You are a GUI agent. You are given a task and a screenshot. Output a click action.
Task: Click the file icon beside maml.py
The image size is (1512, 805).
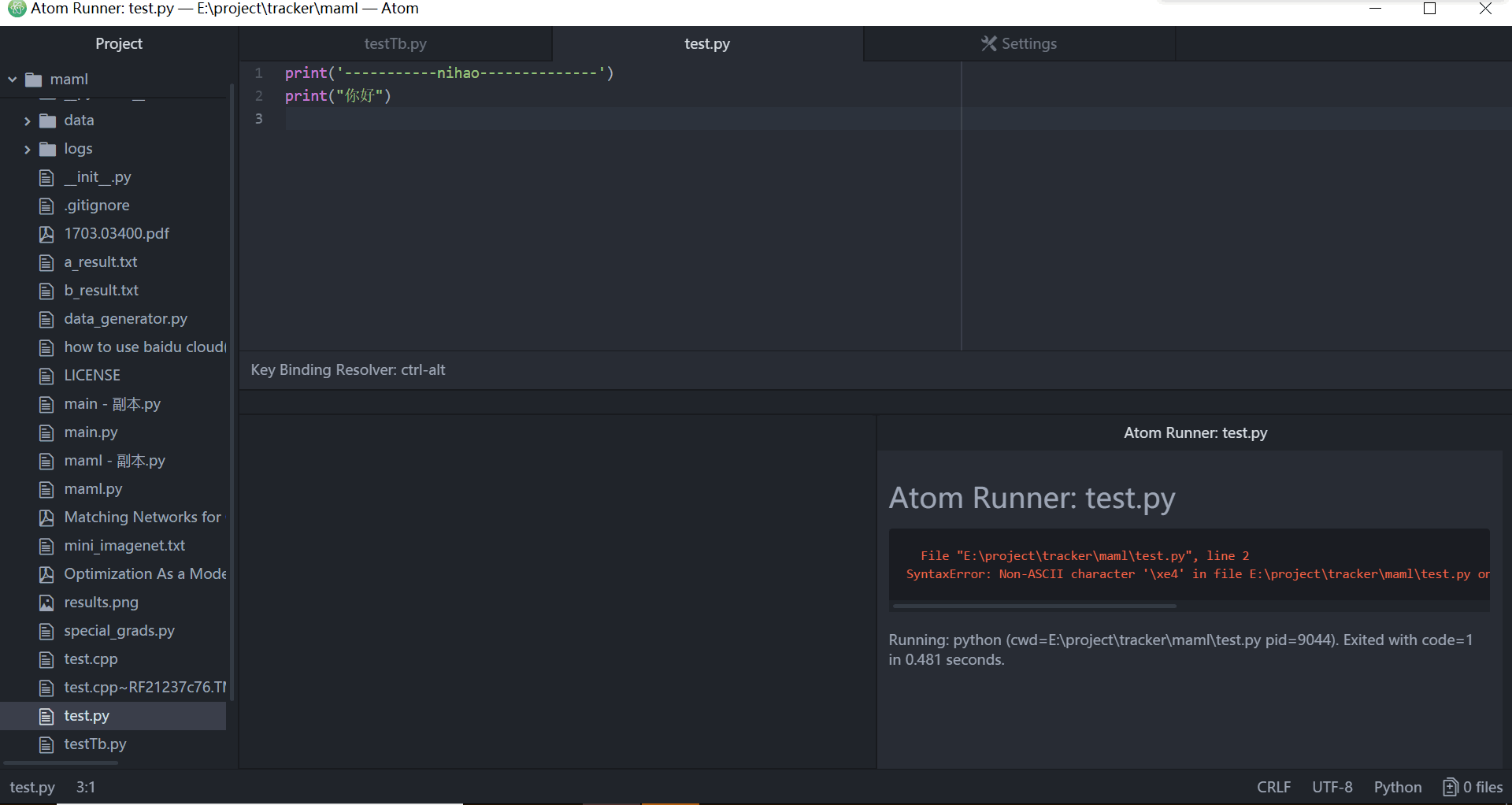pos(46,489)
